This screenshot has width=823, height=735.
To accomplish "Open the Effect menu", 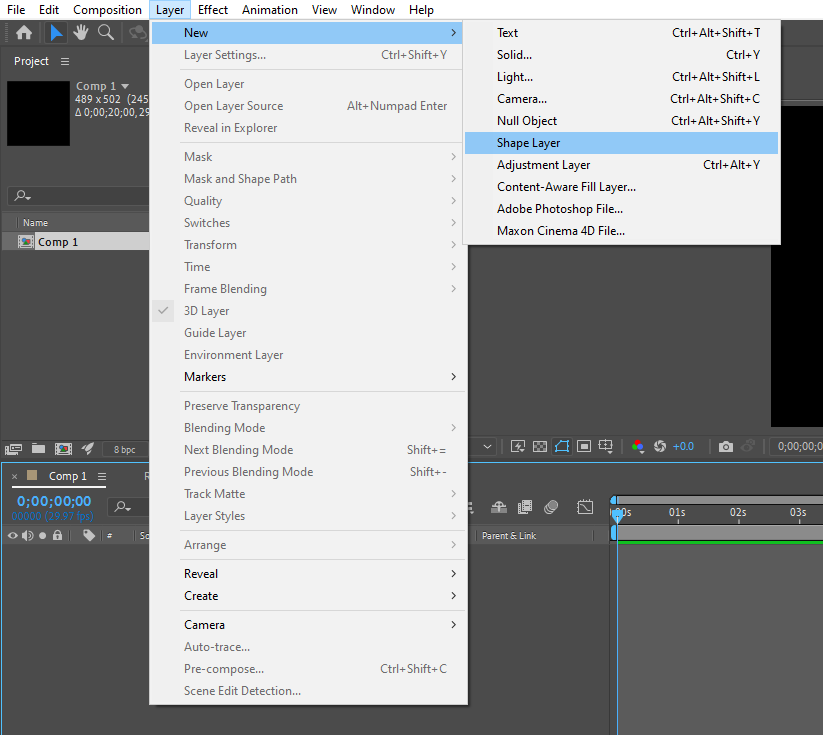I will tap(213, 10).
